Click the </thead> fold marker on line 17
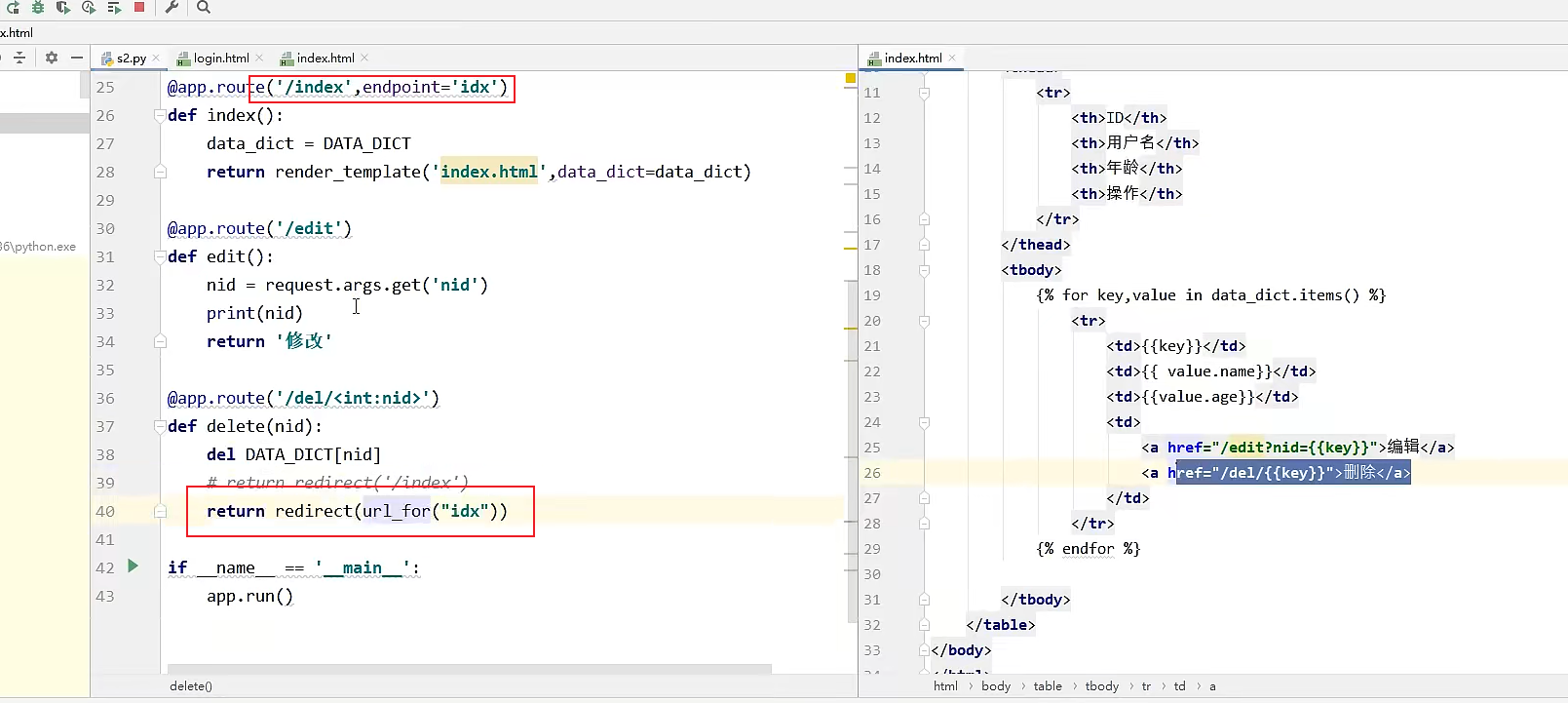Screen dimensions: 1568x703 point(924,245)
